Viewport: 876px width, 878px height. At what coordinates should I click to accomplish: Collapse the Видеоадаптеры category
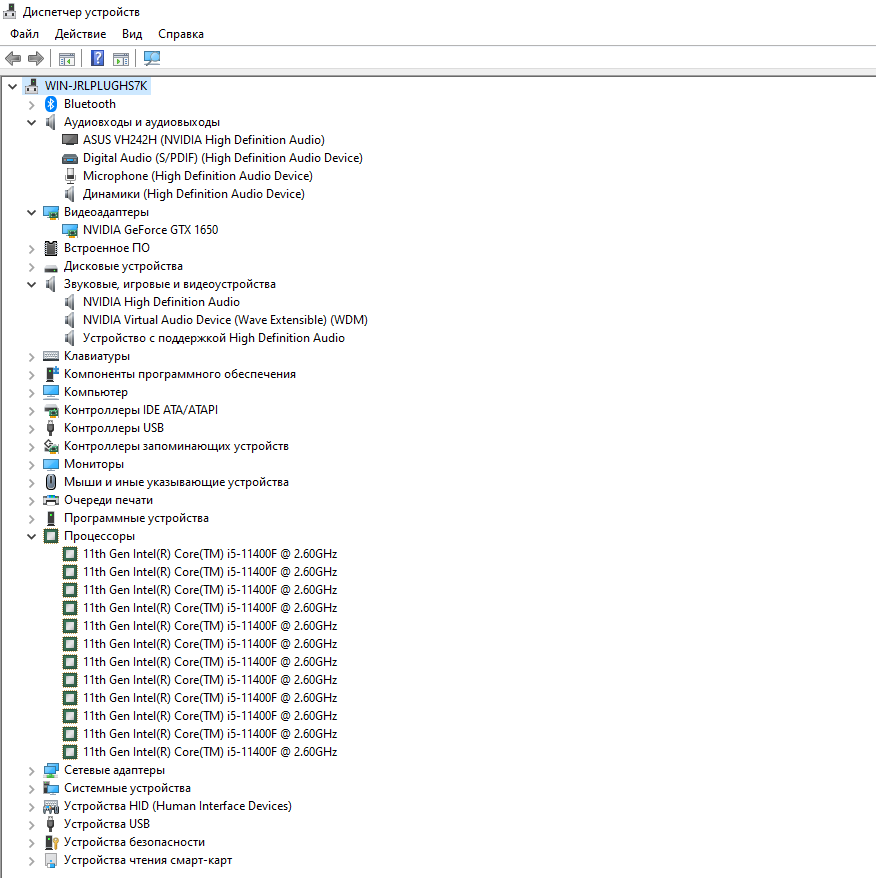click(31, 212)
